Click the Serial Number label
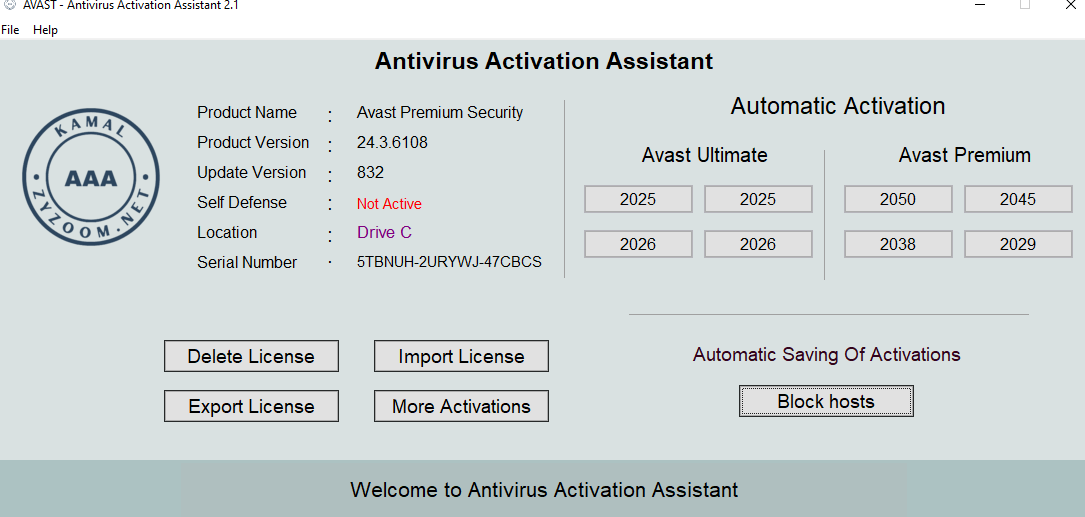Screen dimensions: 1085x517 tap(247, 262)
